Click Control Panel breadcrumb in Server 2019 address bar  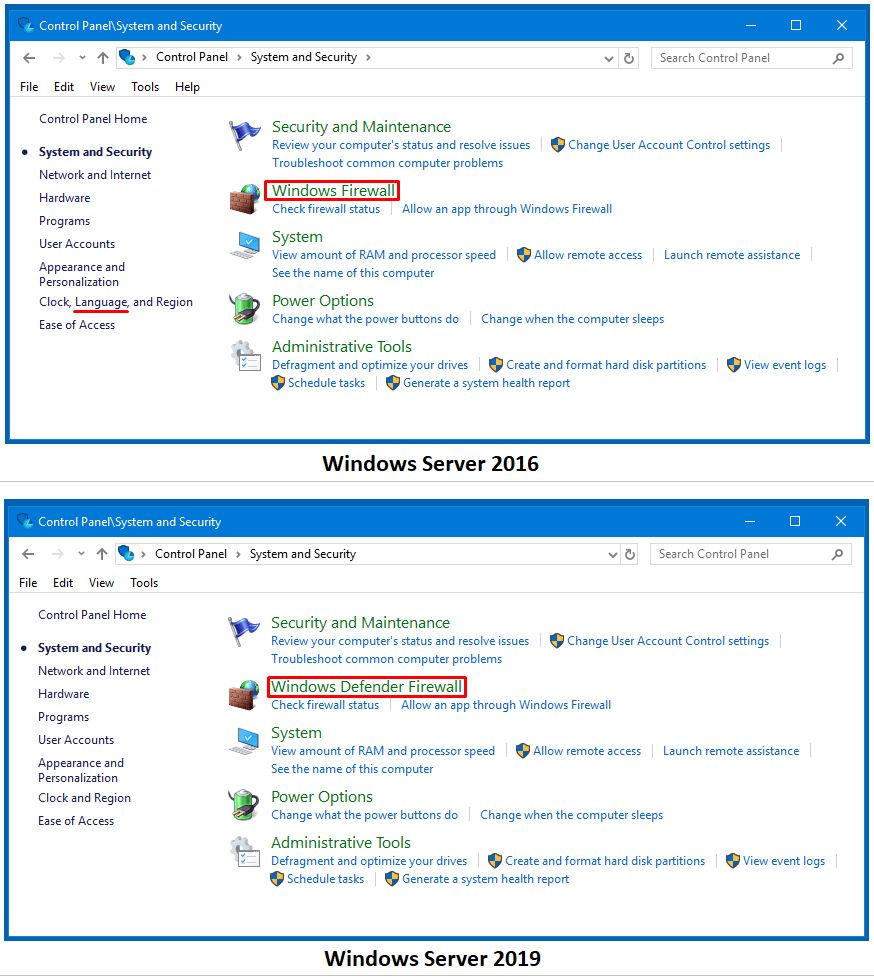point(190,554)
